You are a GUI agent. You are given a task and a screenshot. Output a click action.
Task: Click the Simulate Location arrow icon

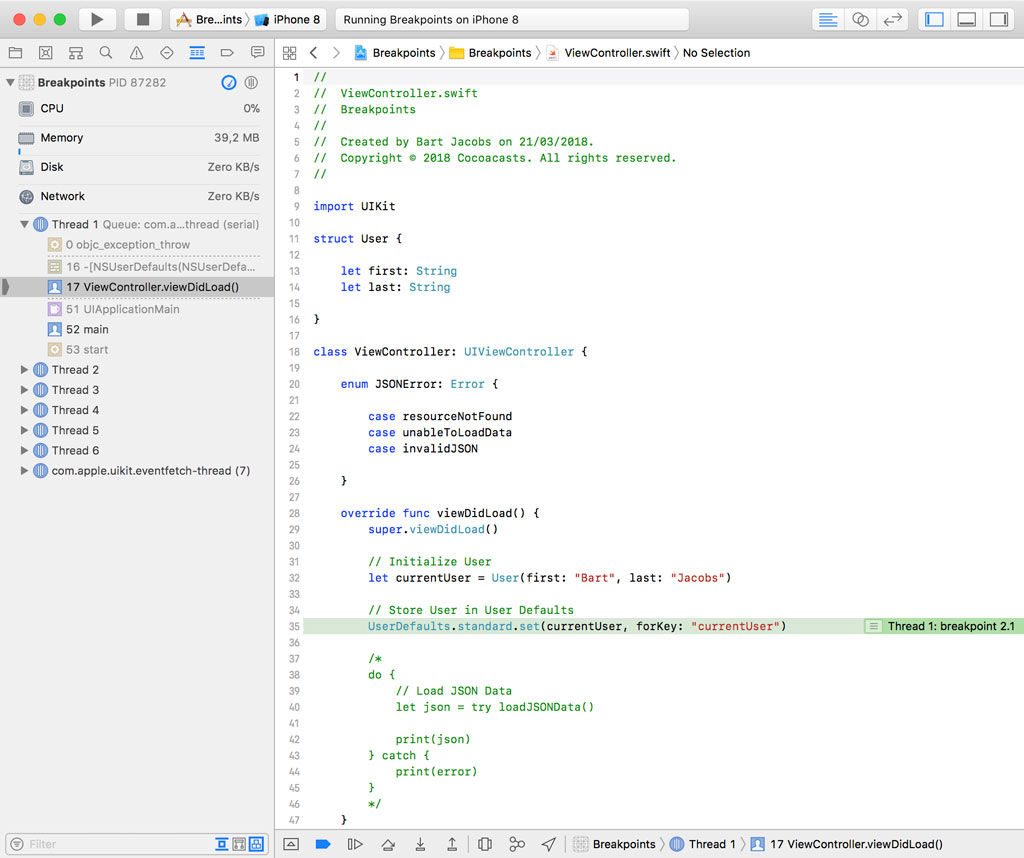[549, 844]
